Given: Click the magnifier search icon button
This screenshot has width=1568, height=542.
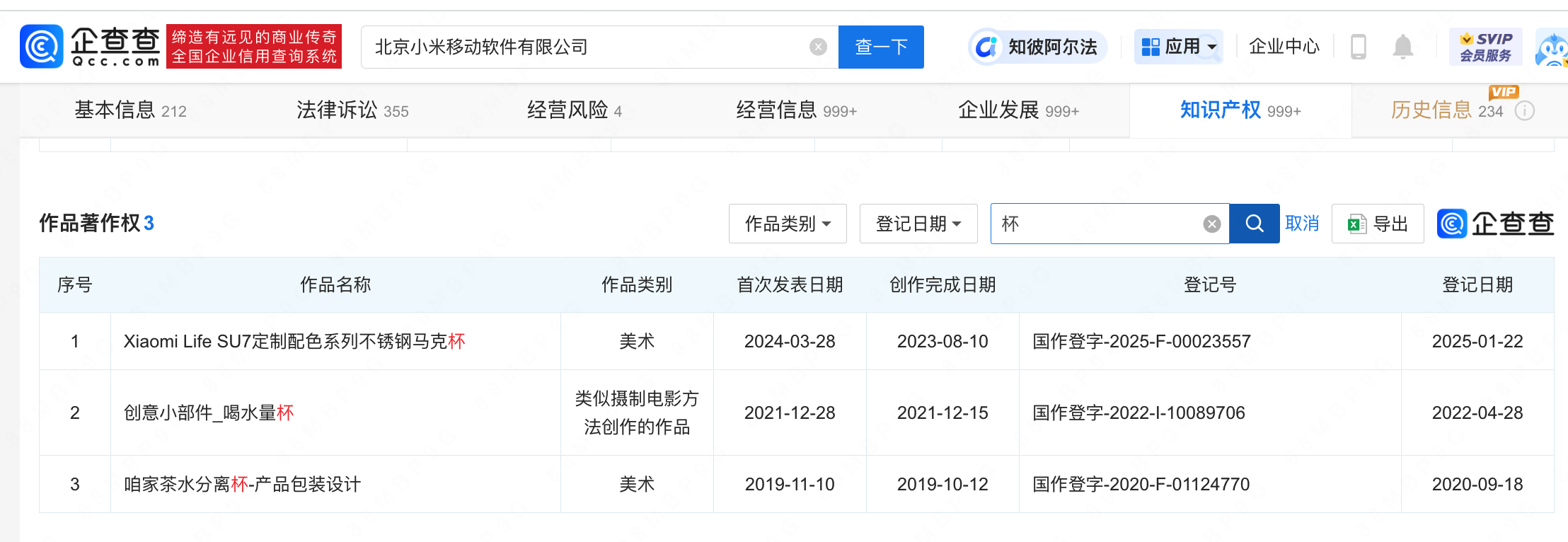Looking at the screenshot, I should click(x=1255, y=224).
